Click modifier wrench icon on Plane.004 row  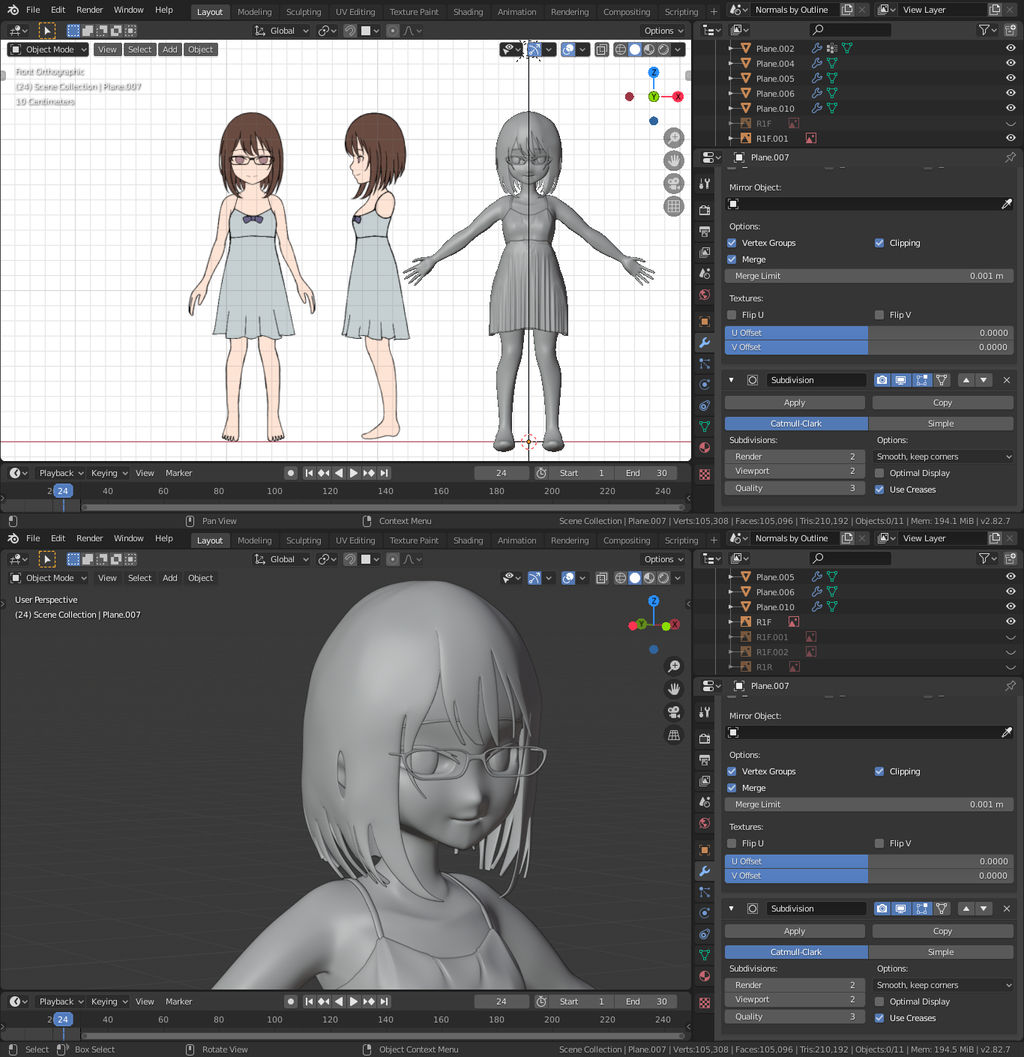coord(817,63)
